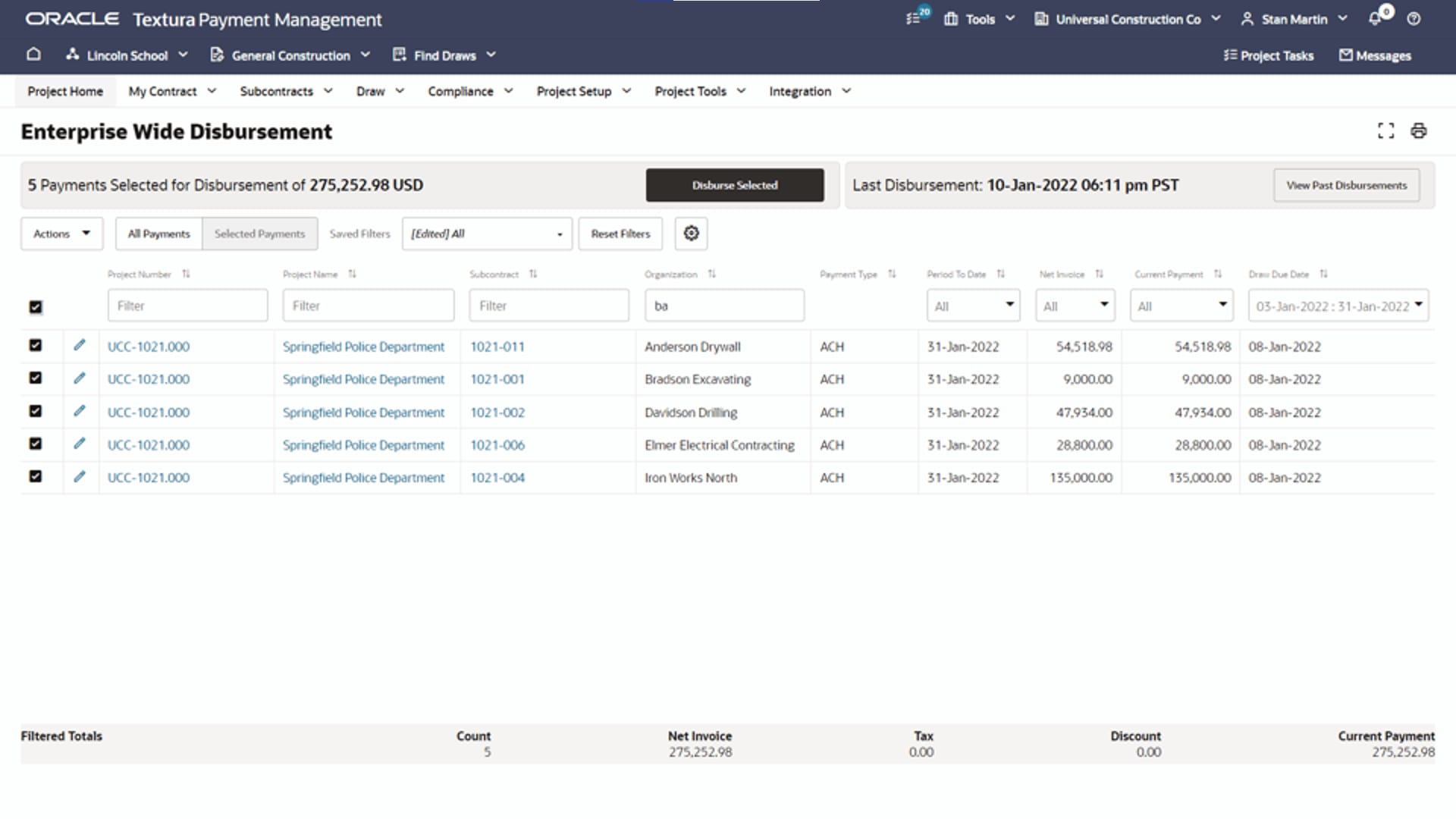Image resolution: width=1456 pixels, height=819 pixels.
Task: Open subcontract link 1021-011
Action: point(497,347)
